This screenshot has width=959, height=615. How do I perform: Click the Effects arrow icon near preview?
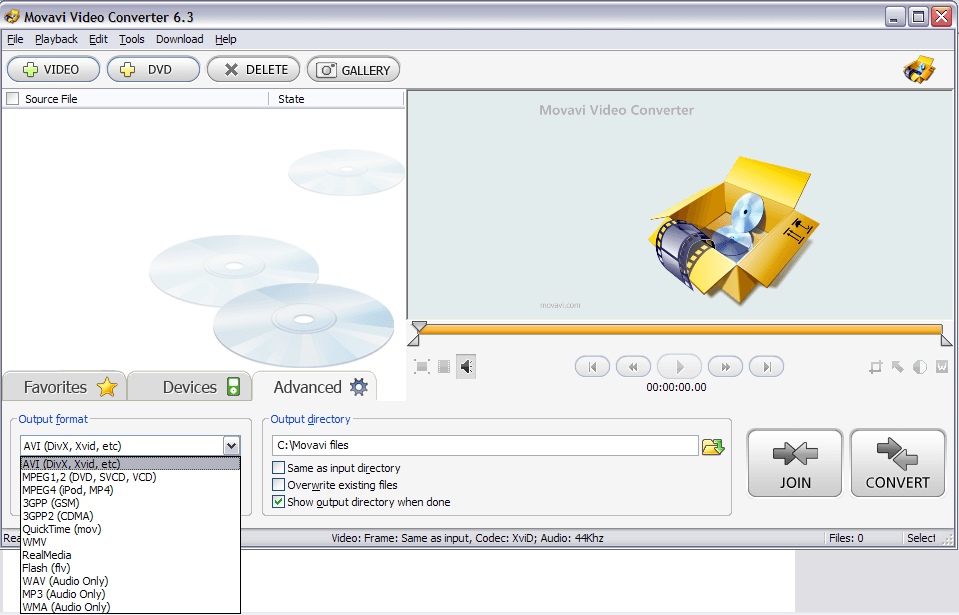pos(898,366)
